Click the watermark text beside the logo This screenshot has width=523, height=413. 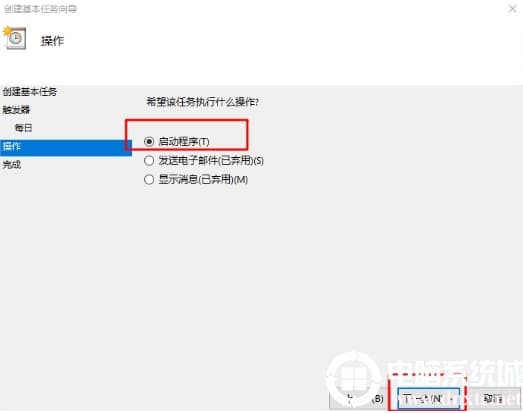(x=455, y=372)
